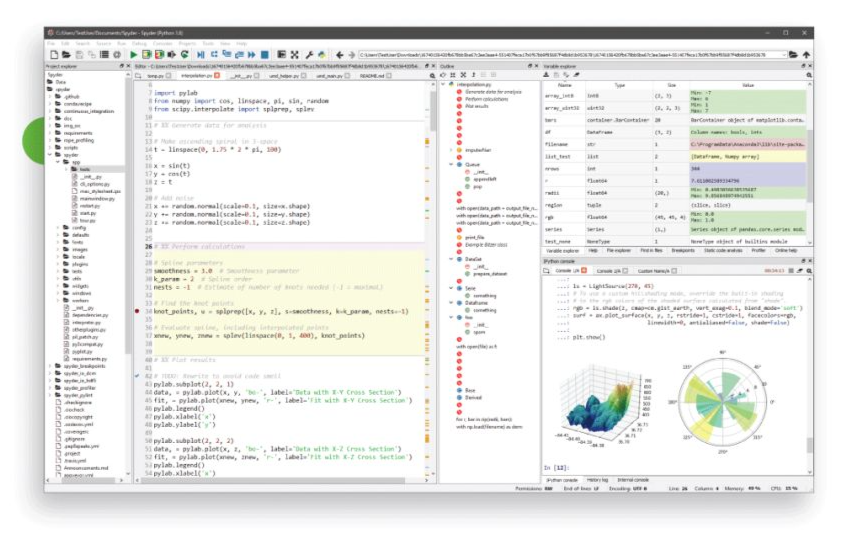854x538 pixels.
Task: Continue execution with the double-arrow debug icon
Action: point(252,55)
